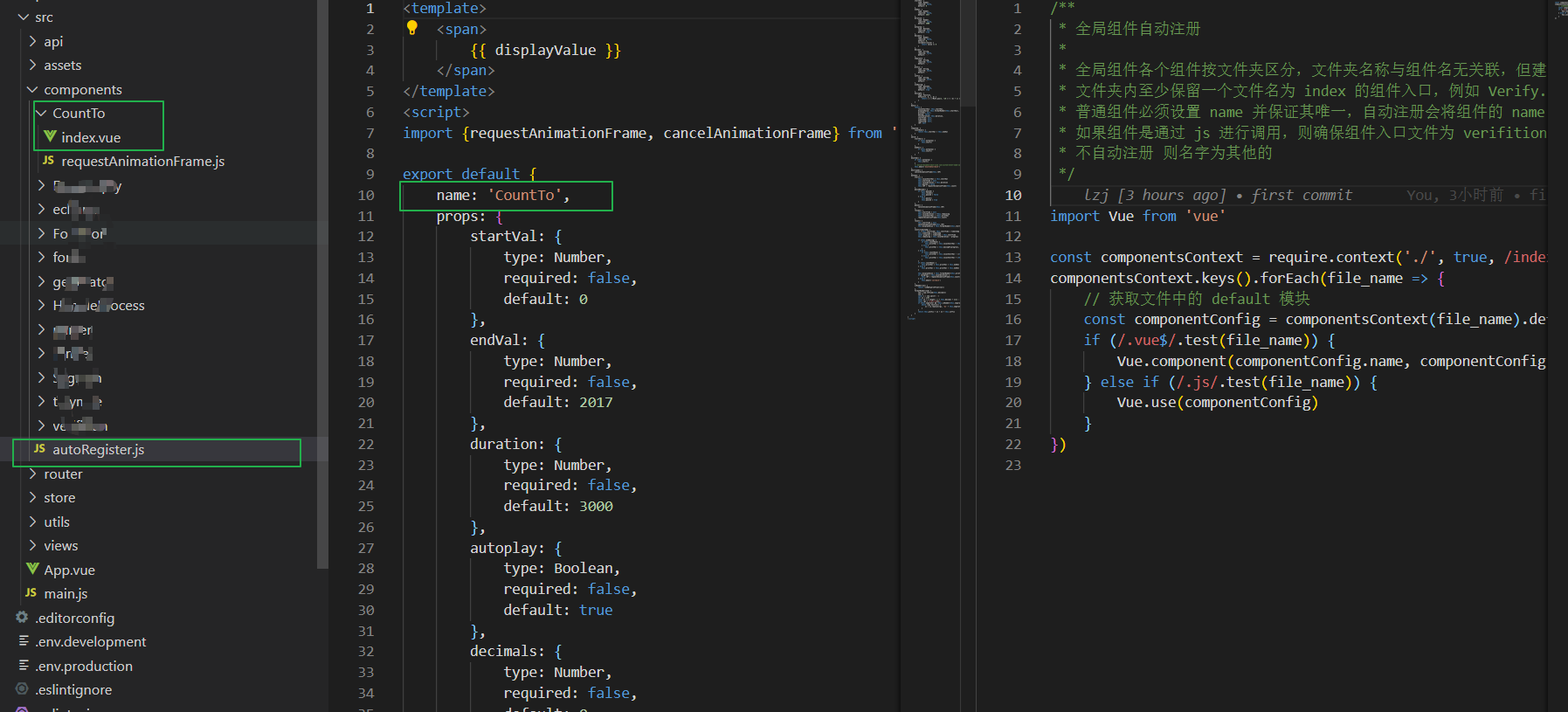Image resolution: width=1568 pixels, height=712 pixels.
Task: Open index.vue in the file tree
Action: (91, 137)
